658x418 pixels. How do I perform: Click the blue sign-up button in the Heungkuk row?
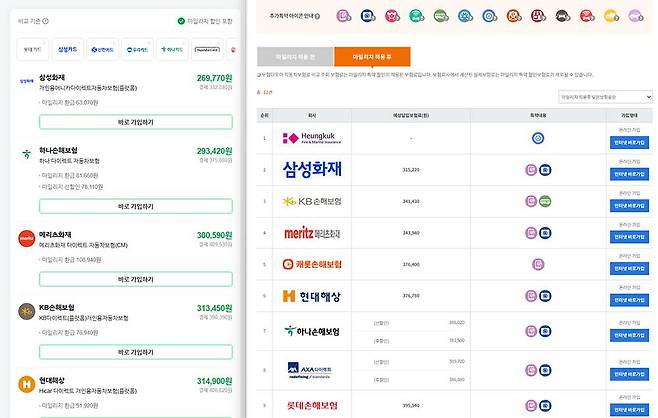pos(629,143)
